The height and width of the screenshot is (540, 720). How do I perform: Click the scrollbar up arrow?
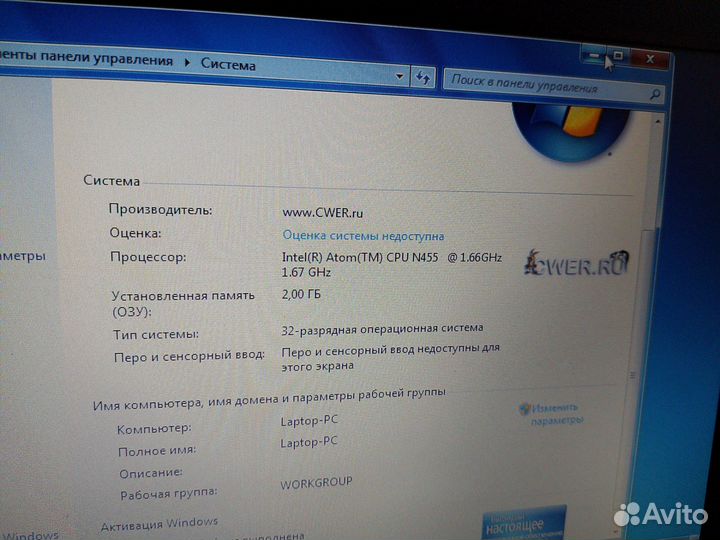[658, 121]
